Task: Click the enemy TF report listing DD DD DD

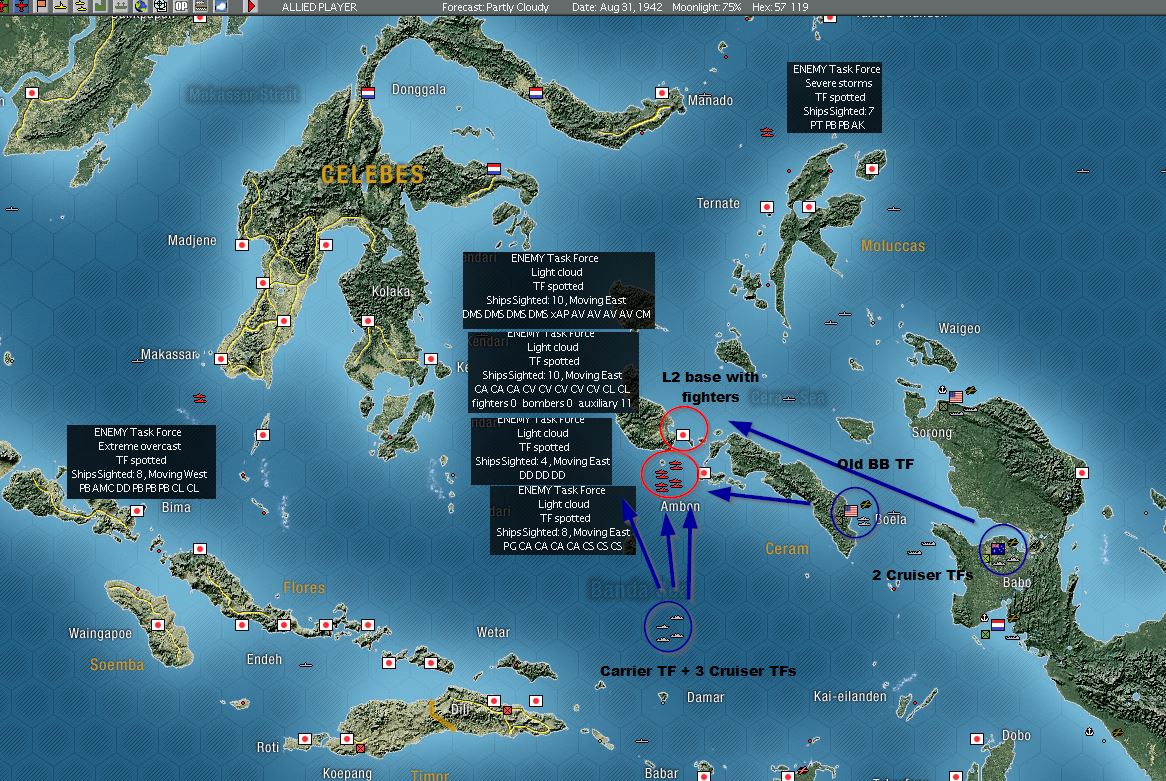Action: point(541,450)
